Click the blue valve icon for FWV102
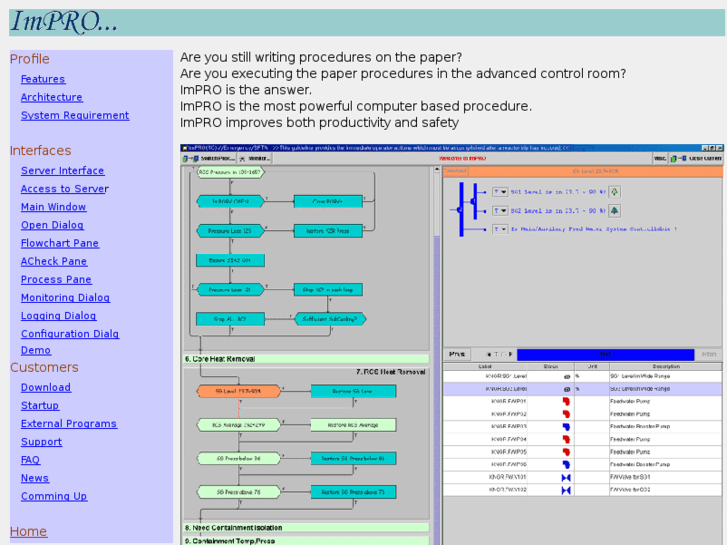Screen dimensions: 727x545 [x=566, y=490]
